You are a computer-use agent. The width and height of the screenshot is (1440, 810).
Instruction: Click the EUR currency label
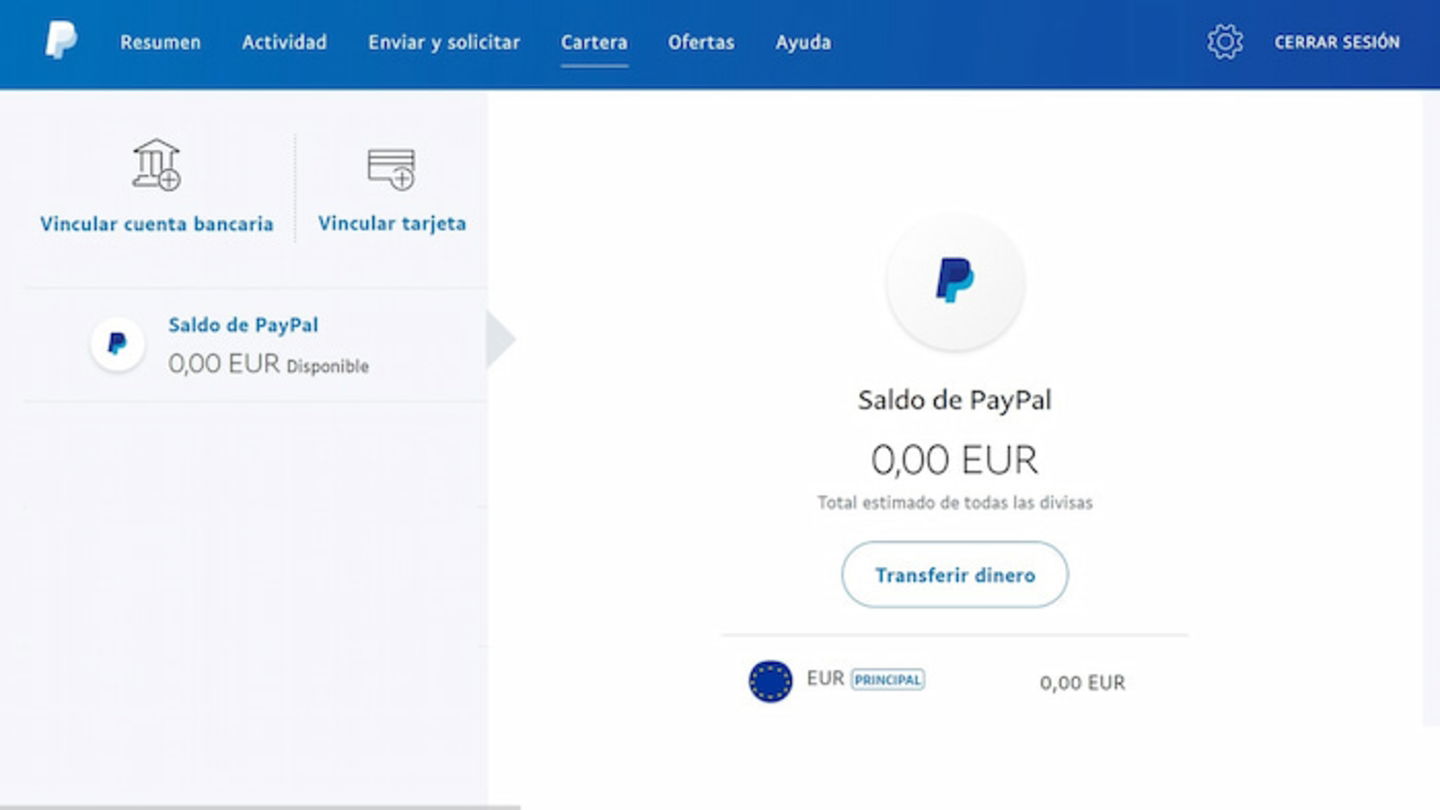coord(825,679)
